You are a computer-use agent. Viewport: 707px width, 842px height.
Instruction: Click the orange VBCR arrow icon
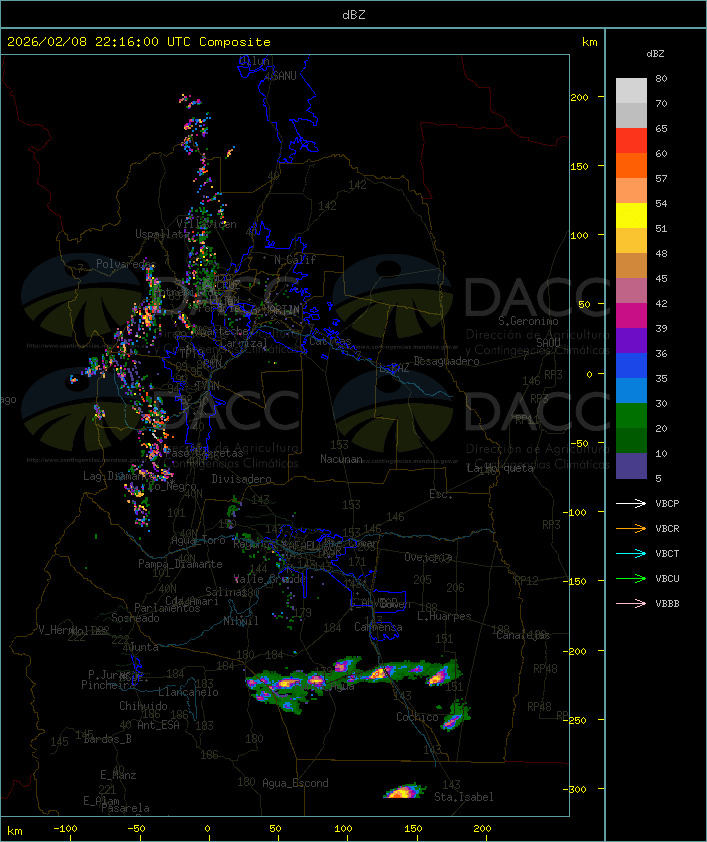point(631,528)
